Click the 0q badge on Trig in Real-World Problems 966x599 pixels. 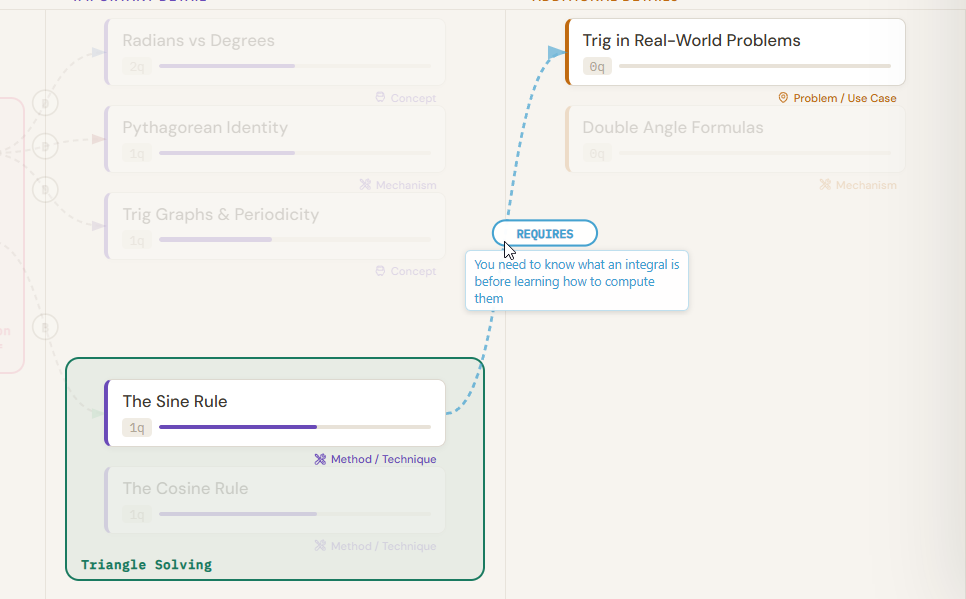(x=597, y=67)
